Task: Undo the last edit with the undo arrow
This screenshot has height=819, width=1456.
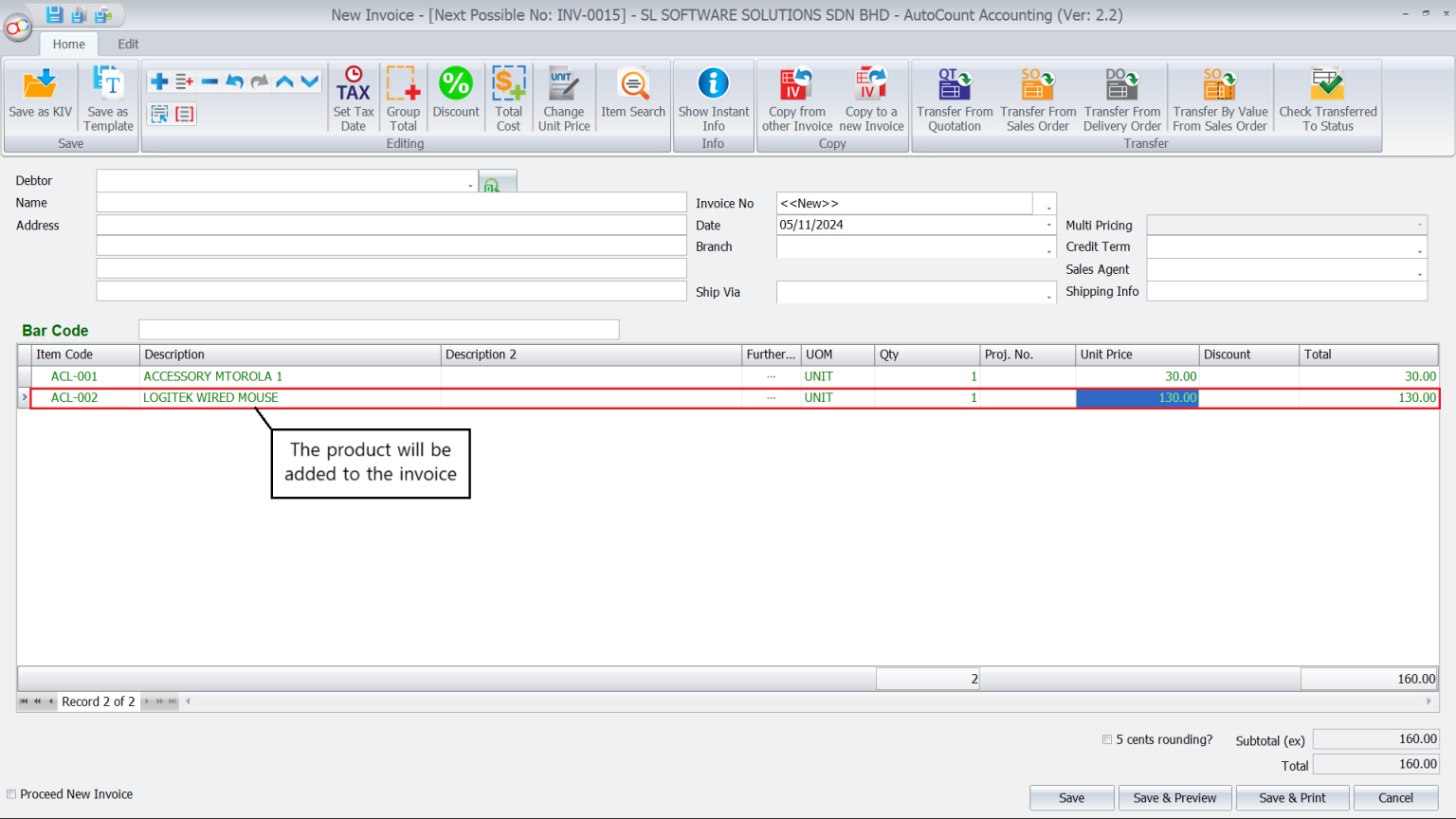Action: (x=234, y=81)
